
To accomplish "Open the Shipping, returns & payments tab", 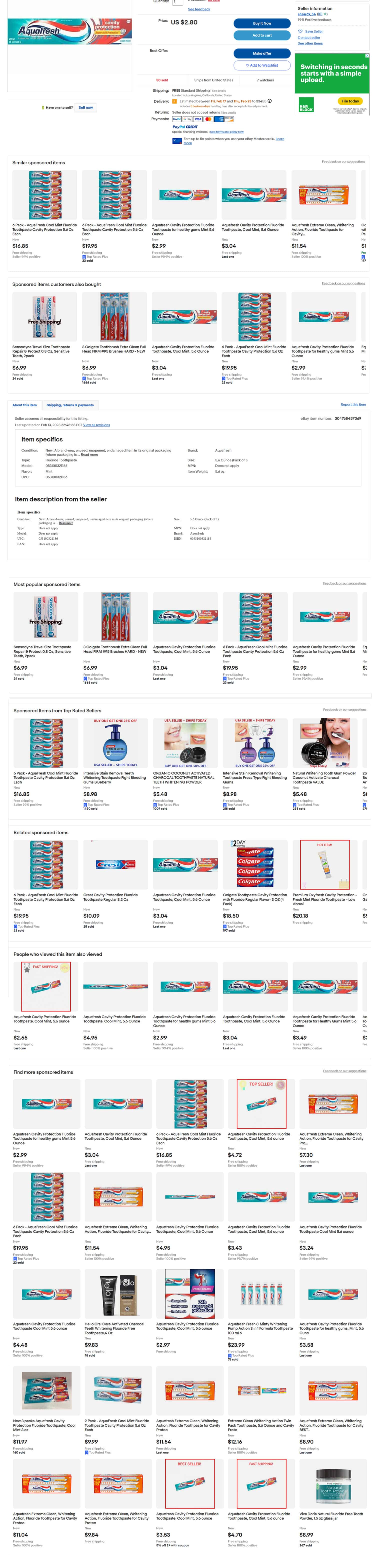I will pos(70,405).
